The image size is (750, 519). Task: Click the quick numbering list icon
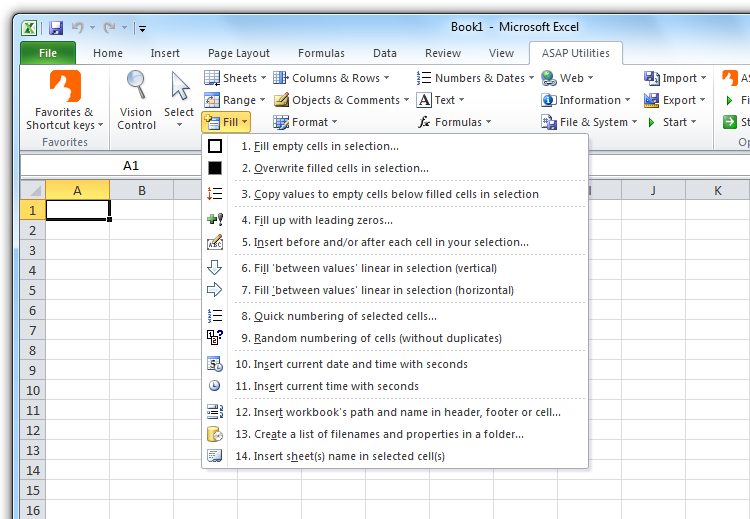pyautogui.click(x=215, y=316)
